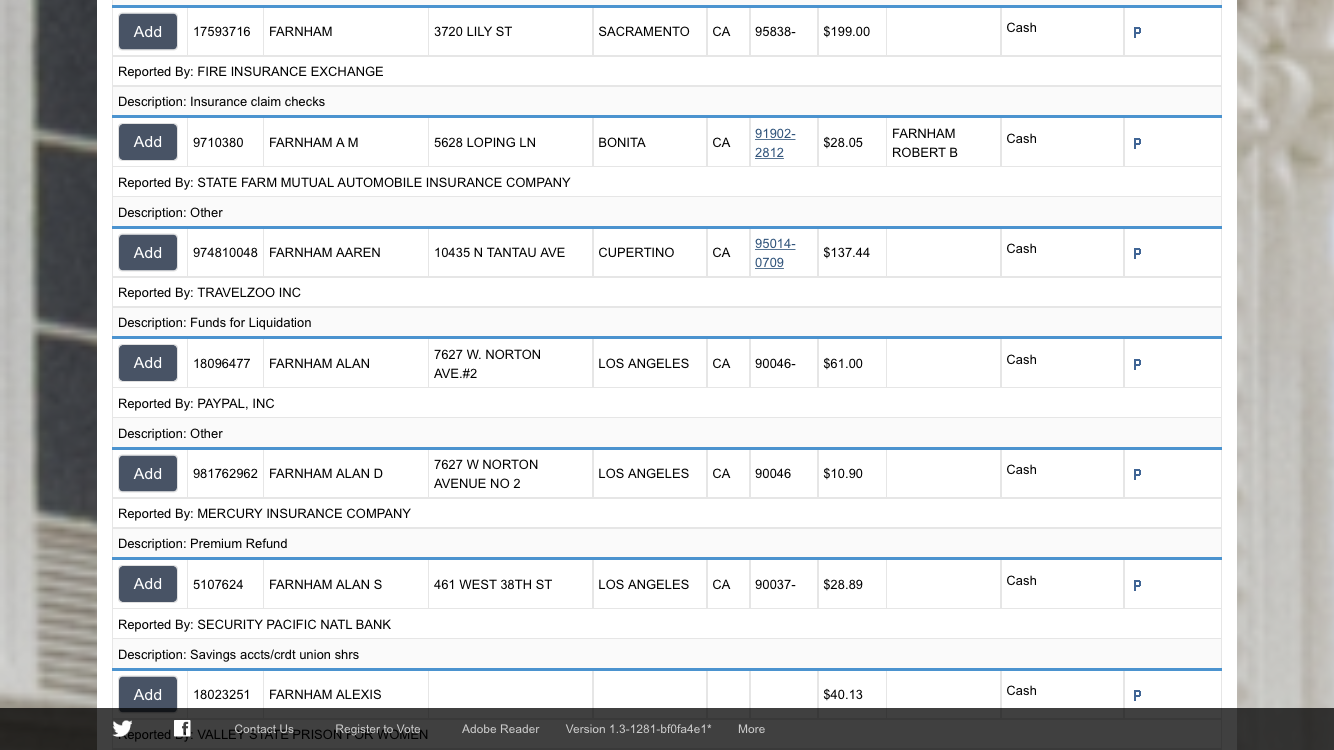This screenshot has height=750, width=1334.
Task: Click city SACRAMENTO
Action: (644, 32)
